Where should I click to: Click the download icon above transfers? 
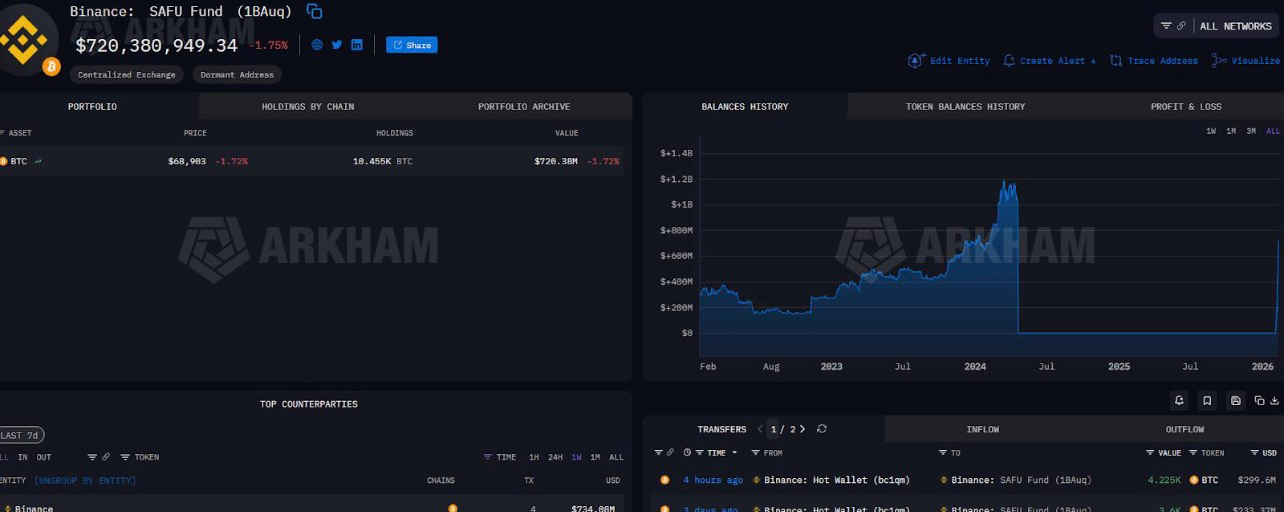point(1274,400)
